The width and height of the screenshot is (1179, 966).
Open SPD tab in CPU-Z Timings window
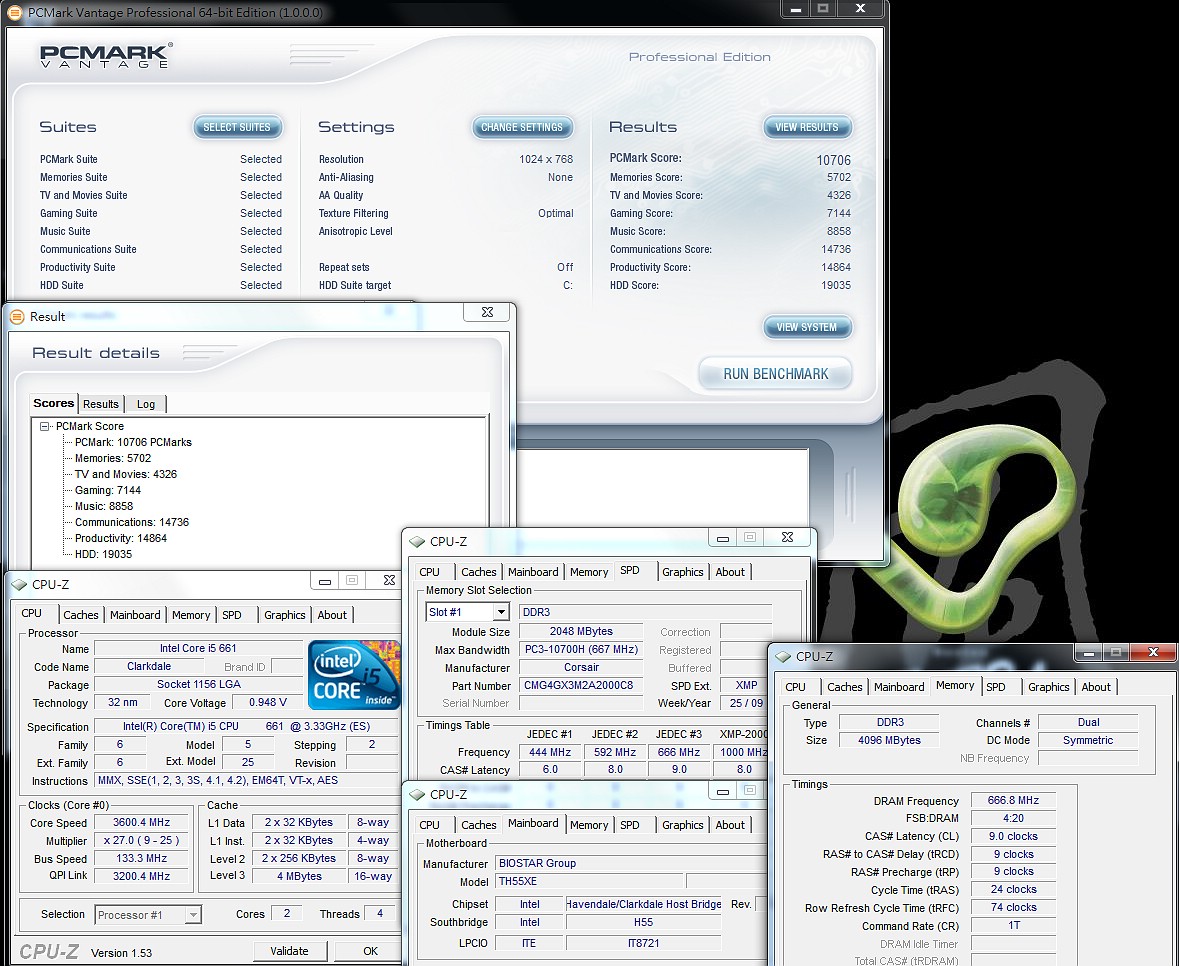point(996,687)
